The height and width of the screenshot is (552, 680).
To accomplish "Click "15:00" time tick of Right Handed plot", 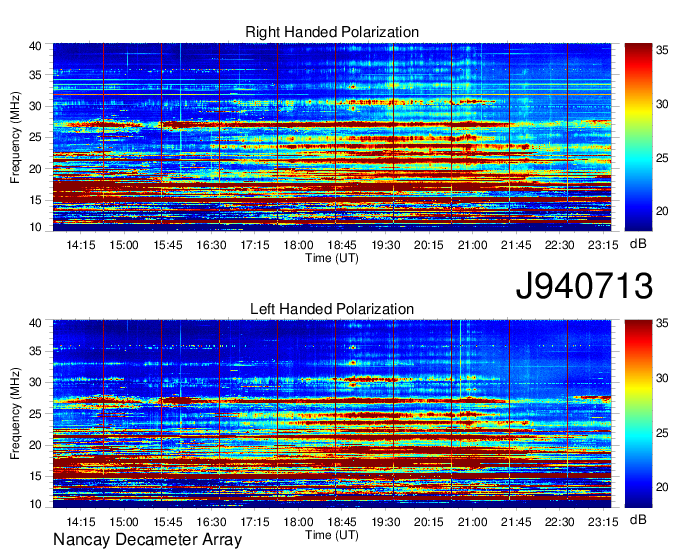I will (x=124, y=245).
